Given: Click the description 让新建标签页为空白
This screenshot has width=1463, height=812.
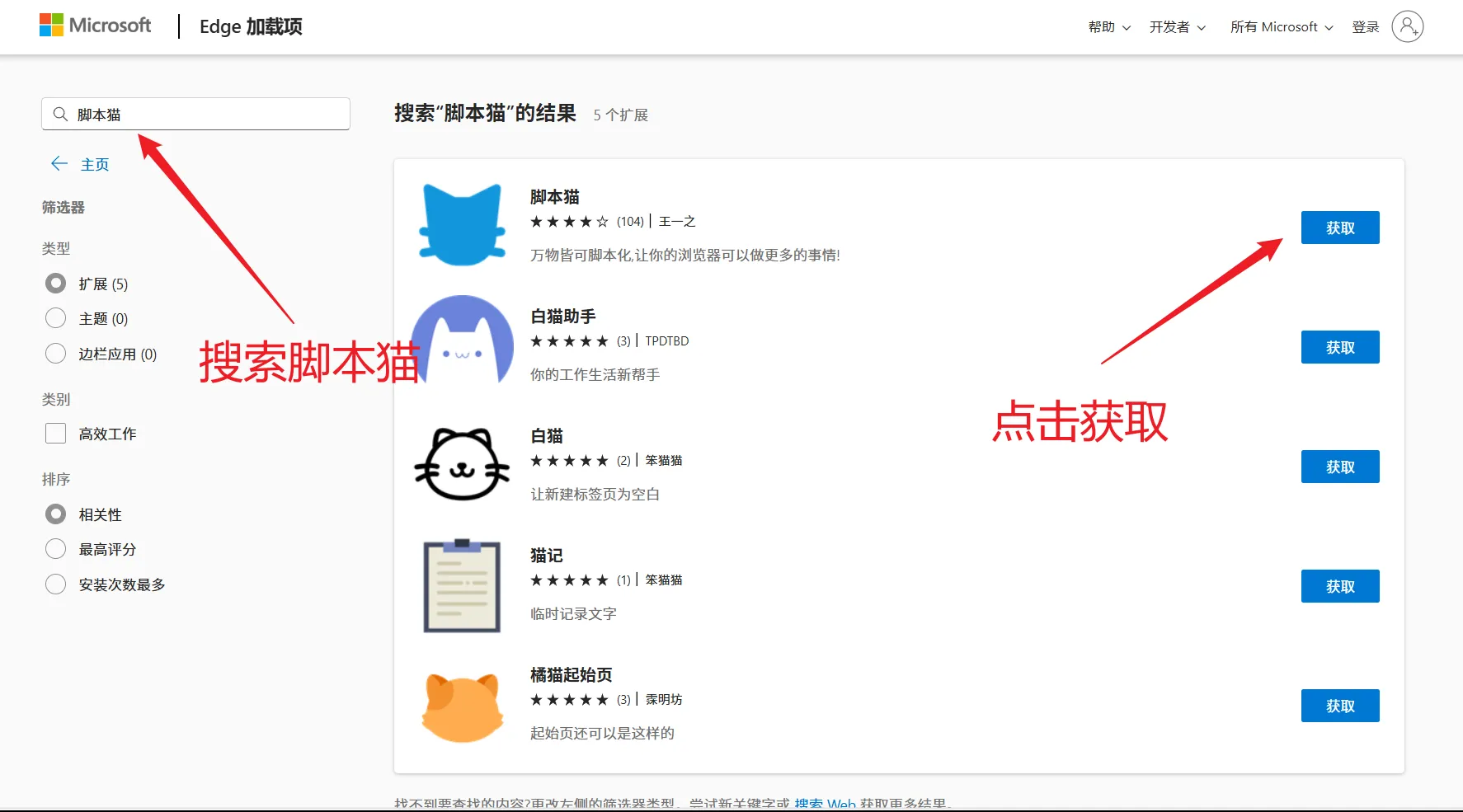Looking at the screenshot, I should 595,494.
